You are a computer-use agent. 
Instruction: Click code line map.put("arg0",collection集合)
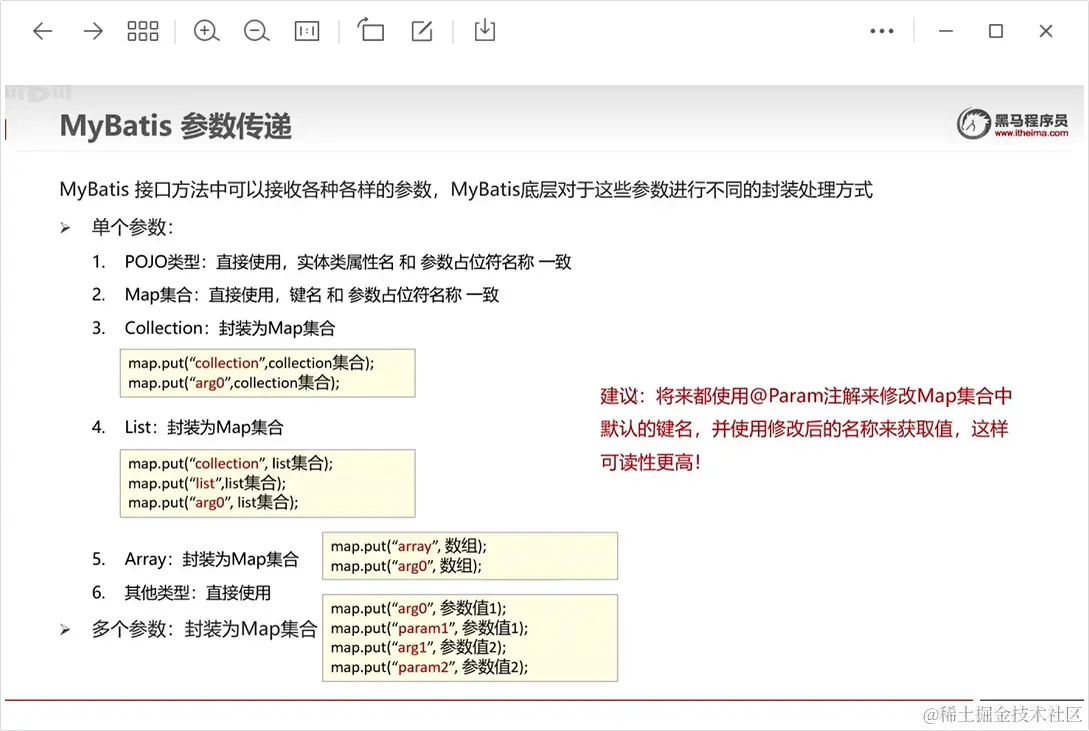pyautogui.click(x=234, y=383)
